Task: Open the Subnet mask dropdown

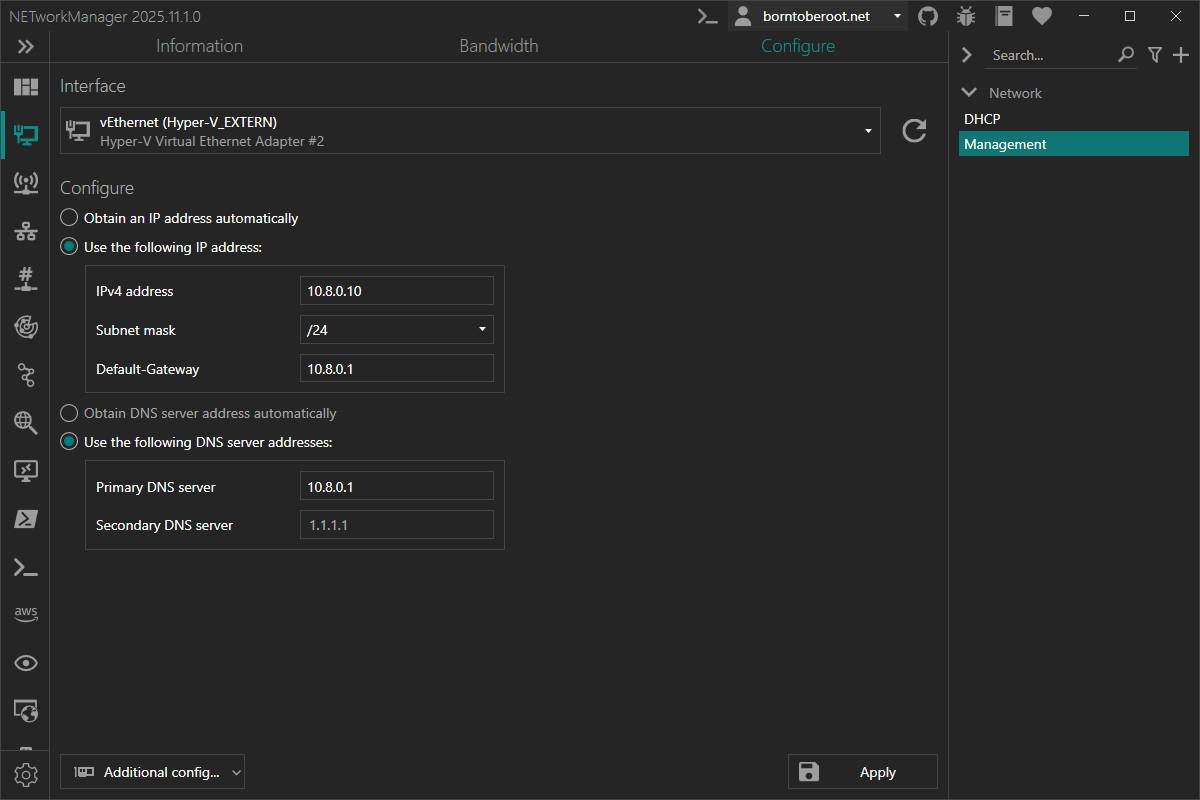Action: [x=481, y=329]
